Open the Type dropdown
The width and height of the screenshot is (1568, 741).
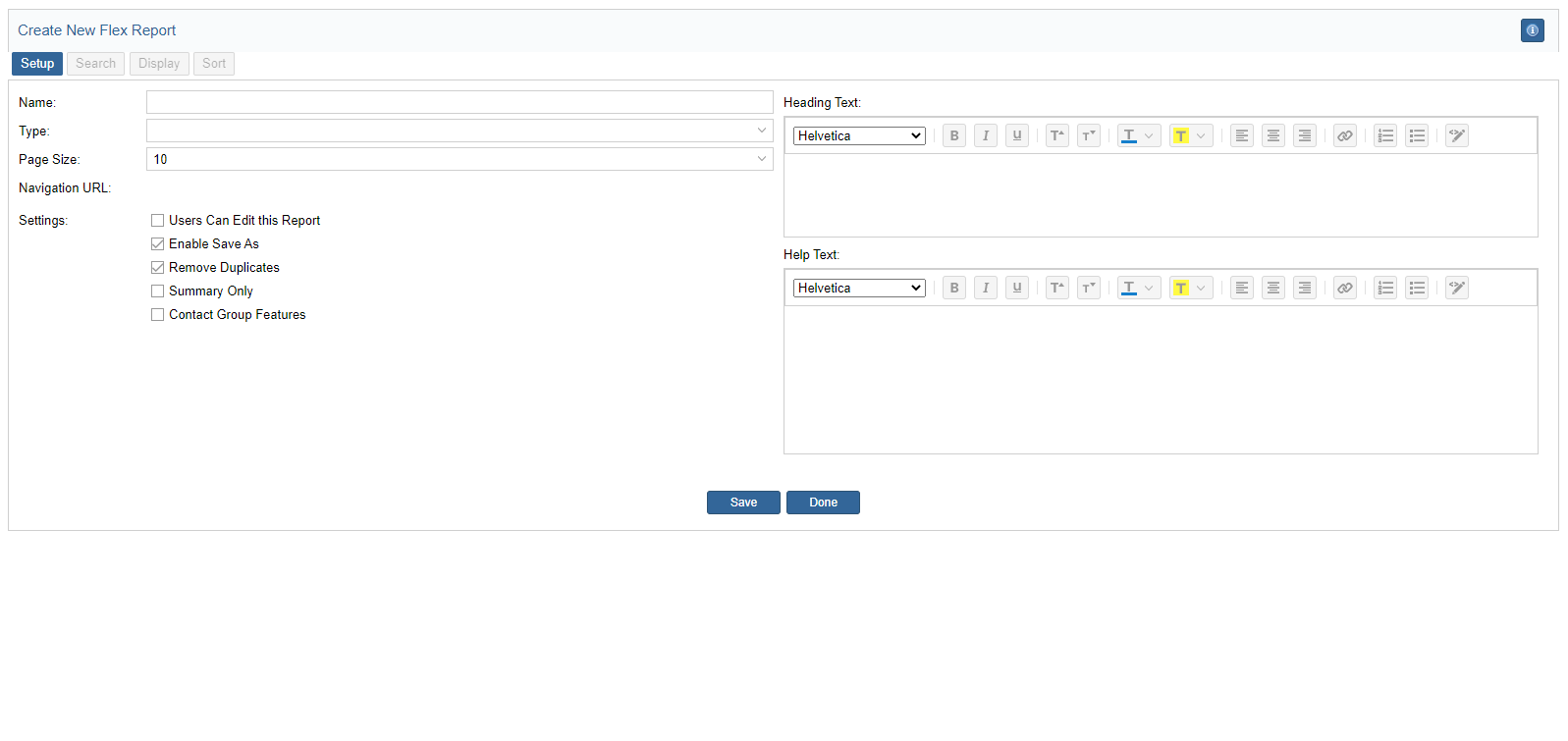click(460, 131)
